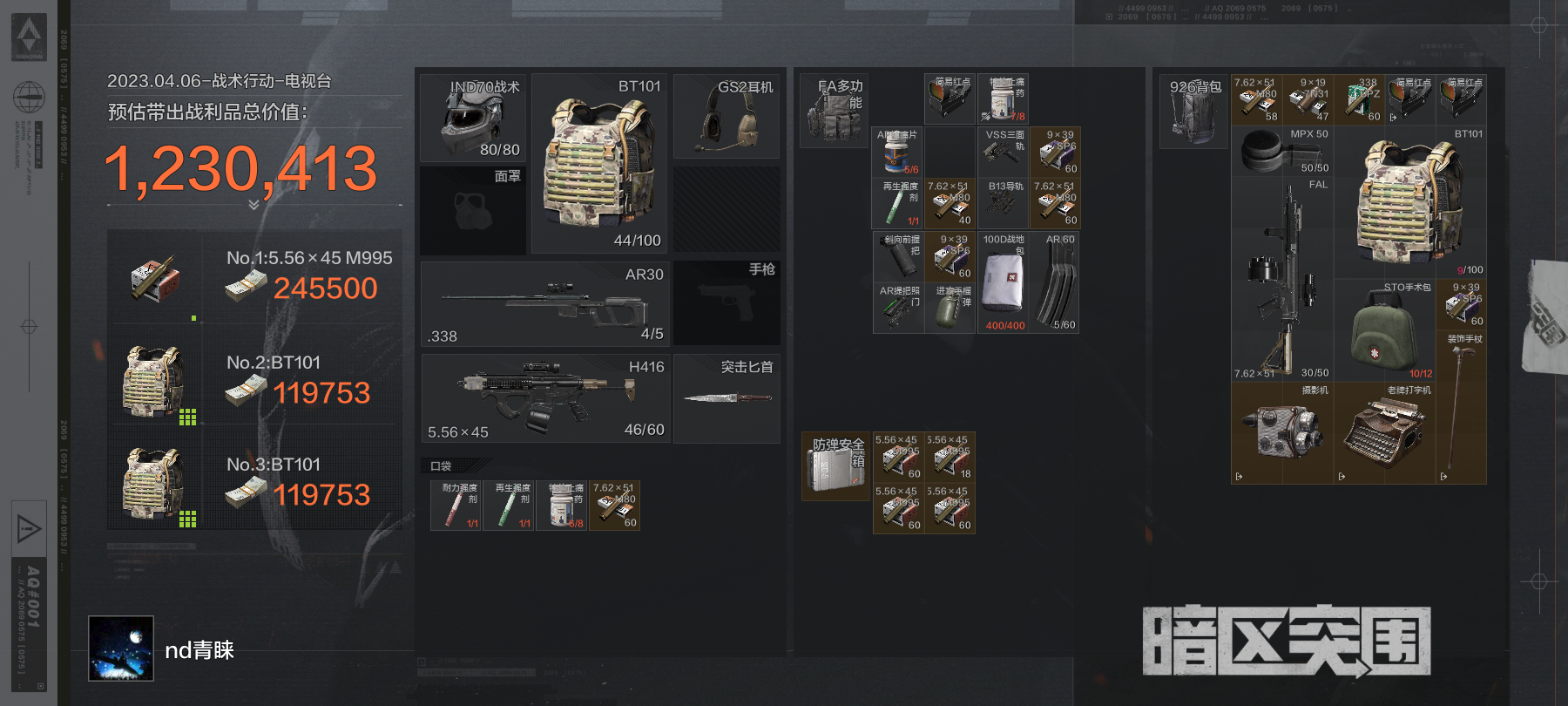The width and height of the screenshot is (1568, 706).
Task: Select 7.62×51 M80 ammo in 口袋 pocket
Action: (x=615, y=505)
